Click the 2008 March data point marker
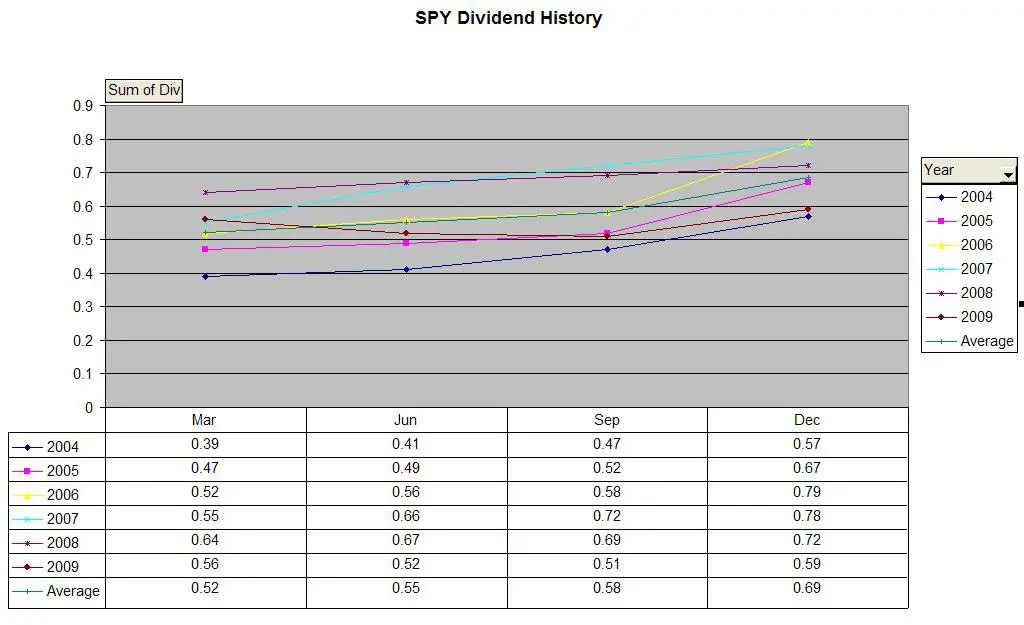 point(205,193)
